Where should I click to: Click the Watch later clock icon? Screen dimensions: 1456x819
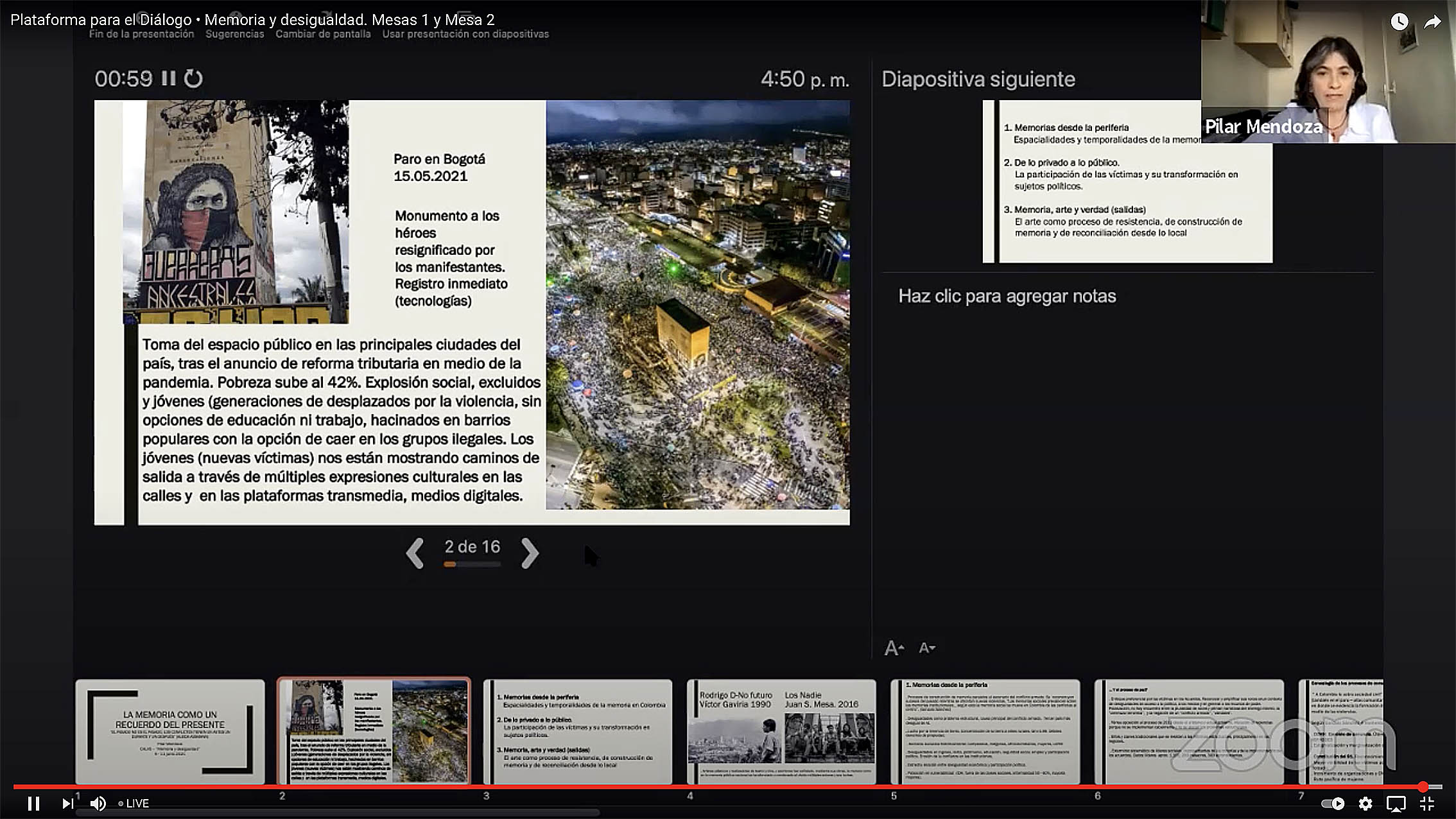click(1399, 22)
